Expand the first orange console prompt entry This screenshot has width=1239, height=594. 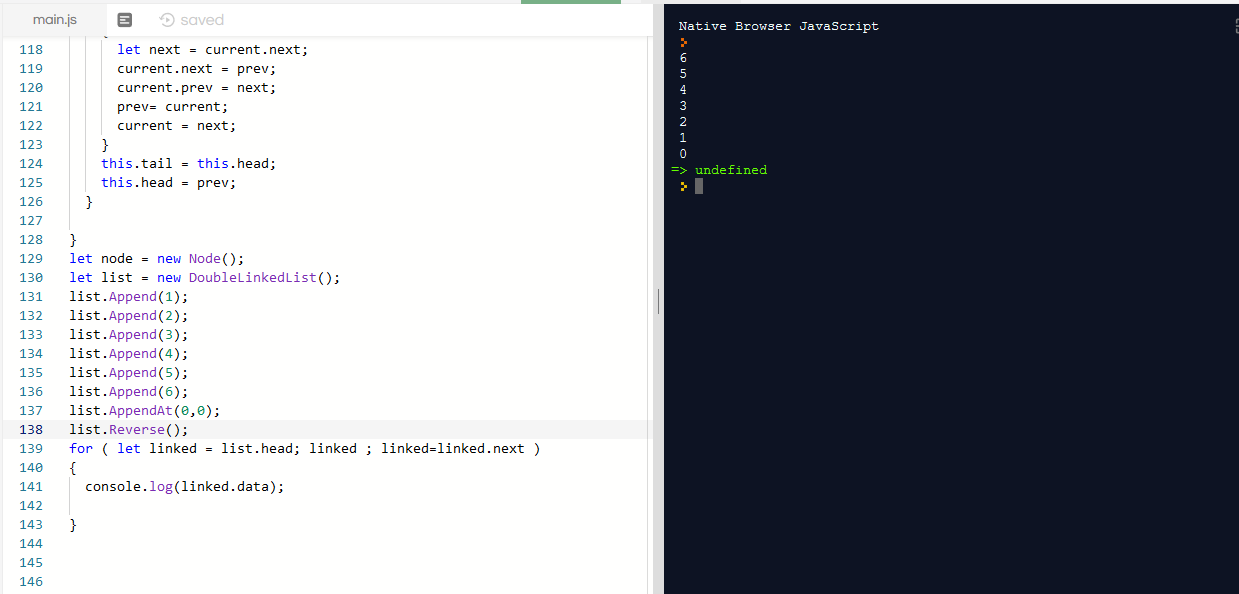tap(683, 42)
